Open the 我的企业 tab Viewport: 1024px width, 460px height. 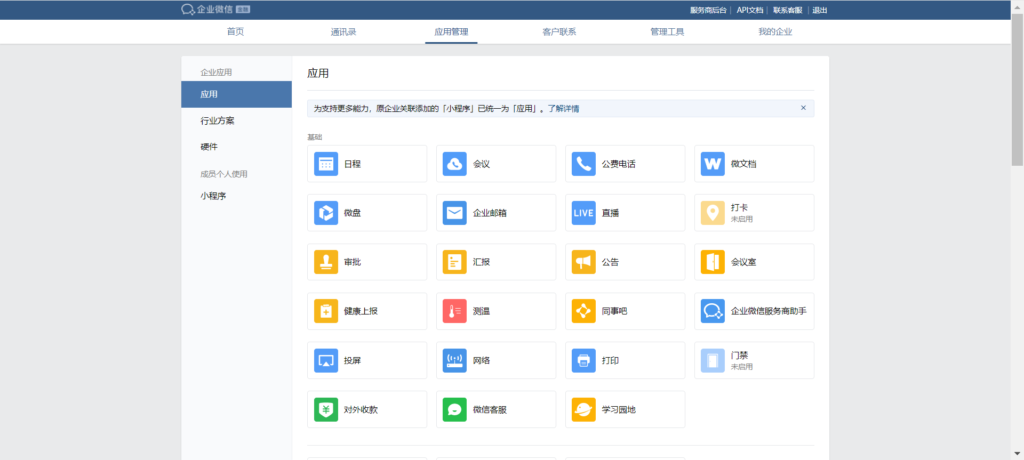[775, 32]
